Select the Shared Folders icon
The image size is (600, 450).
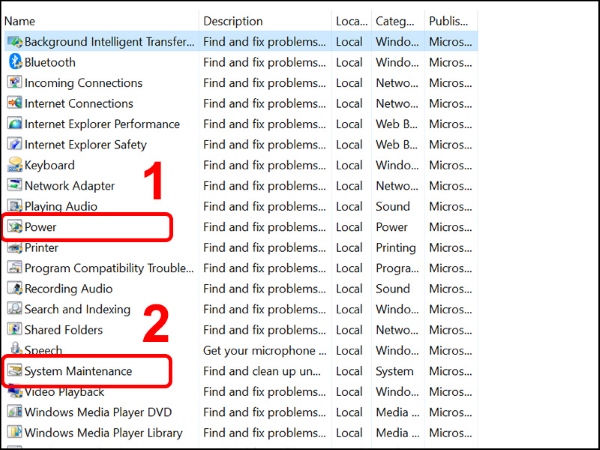coord(14,330)
